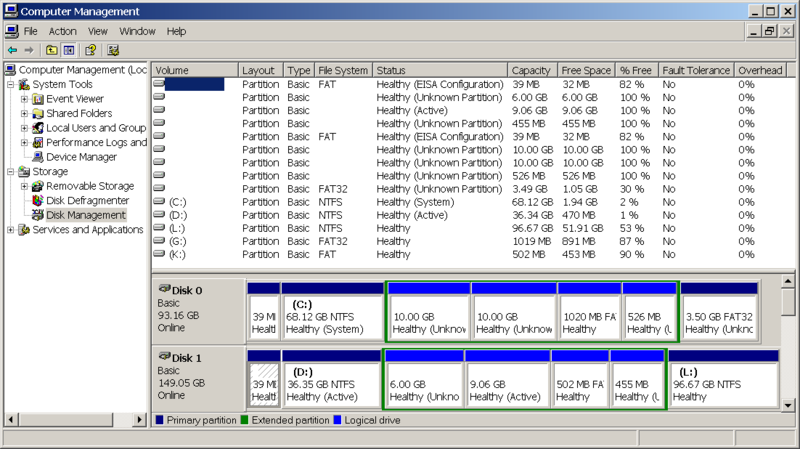Click the tree pane horizontal scrollbar right arrow
This screenshot has height=449, width=800.
pos(139,420)
